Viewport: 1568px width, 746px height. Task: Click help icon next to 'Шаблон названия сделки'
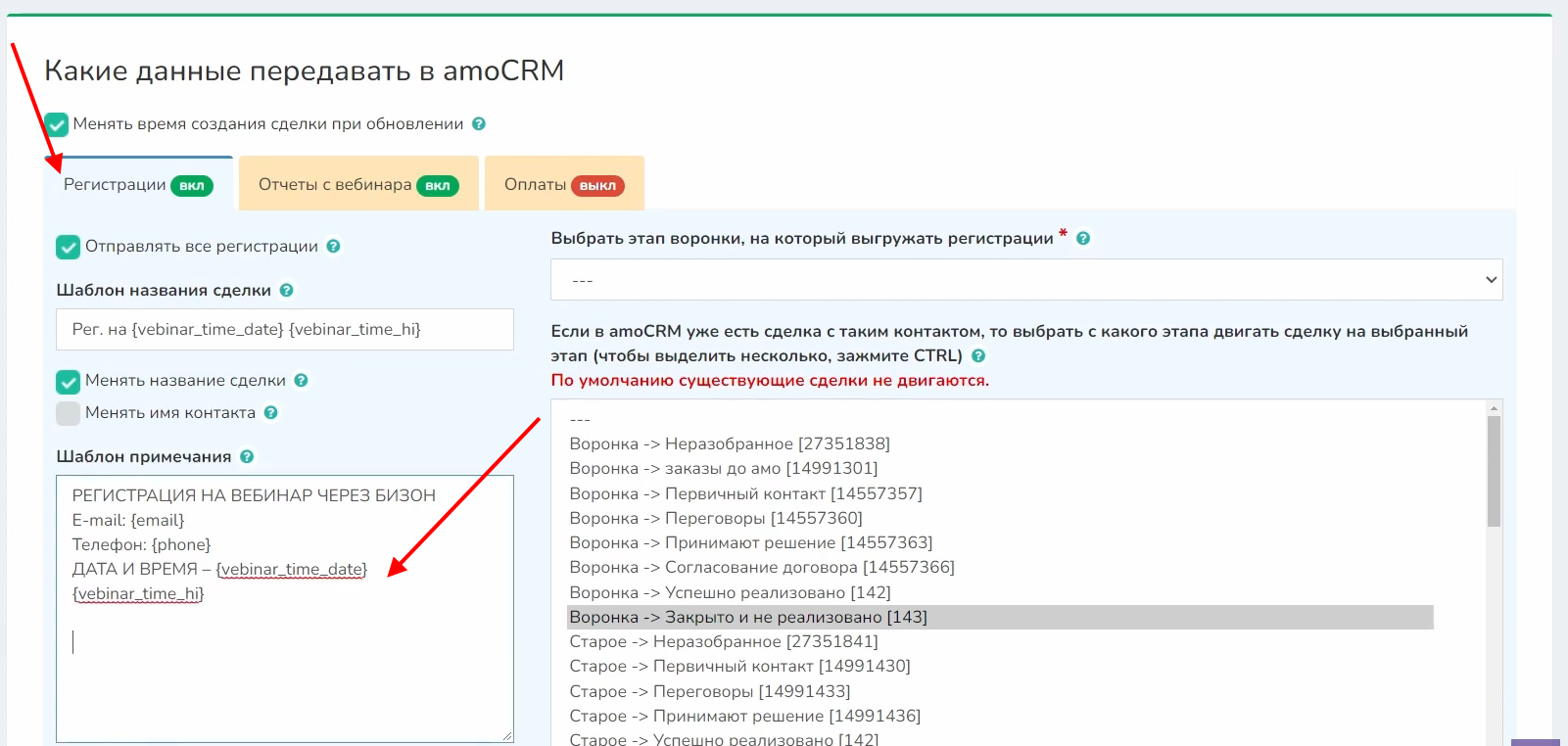click(287, 291)
